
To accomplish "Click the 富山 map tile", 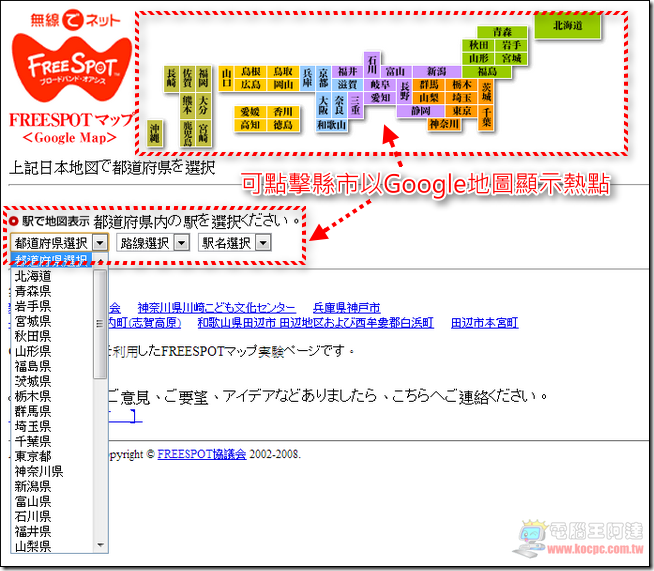I will [395, 71].
